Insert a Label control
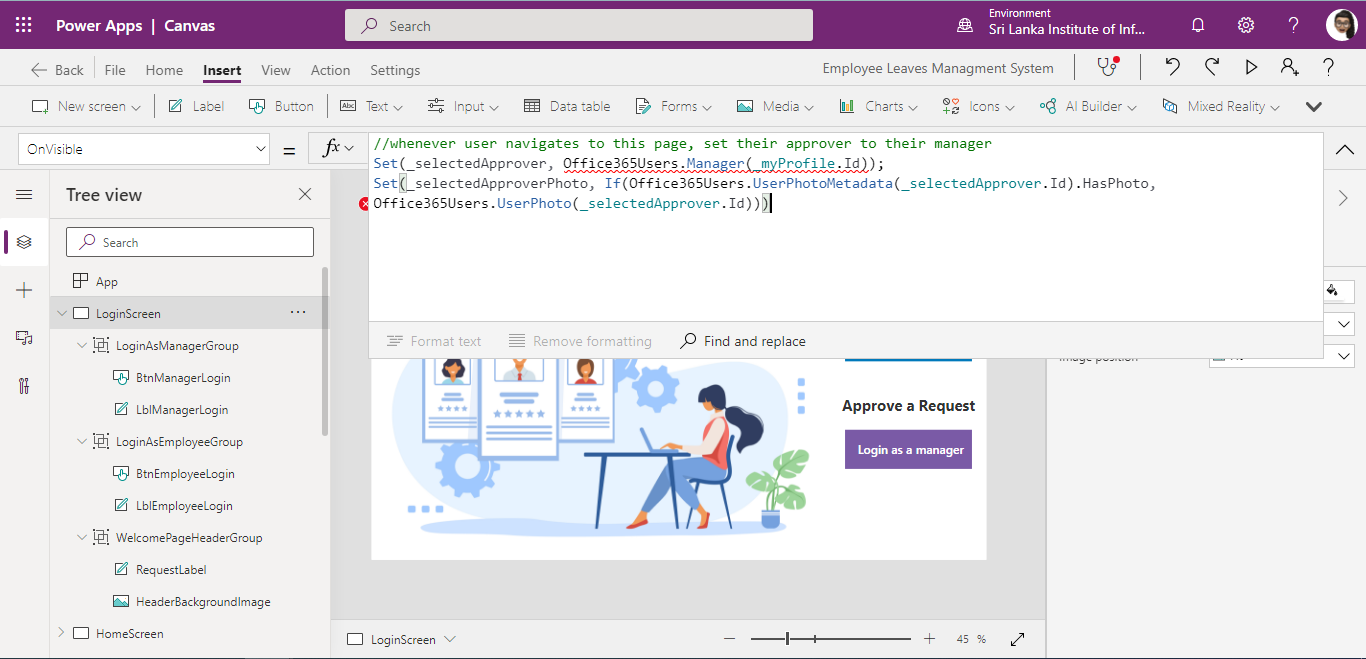This screenshot has width=1366, height=659. click(x=196, y=106)
